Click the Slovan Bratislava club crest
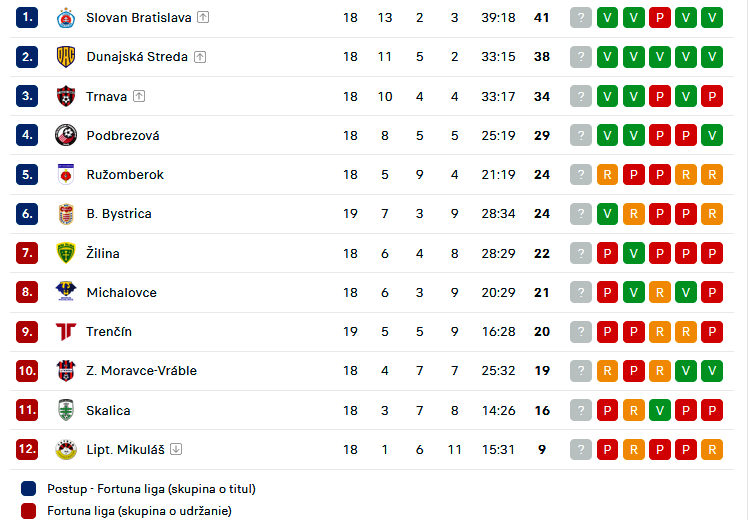This screenshot has width=748, height=520. (x=66, y=18)
